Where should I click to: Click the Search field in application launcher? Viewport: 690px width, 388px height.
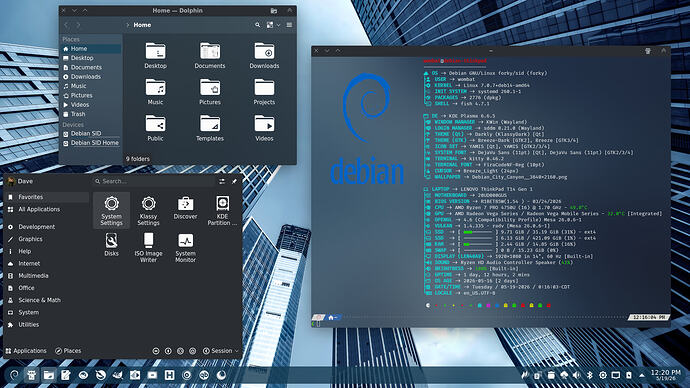coord(154,181)
